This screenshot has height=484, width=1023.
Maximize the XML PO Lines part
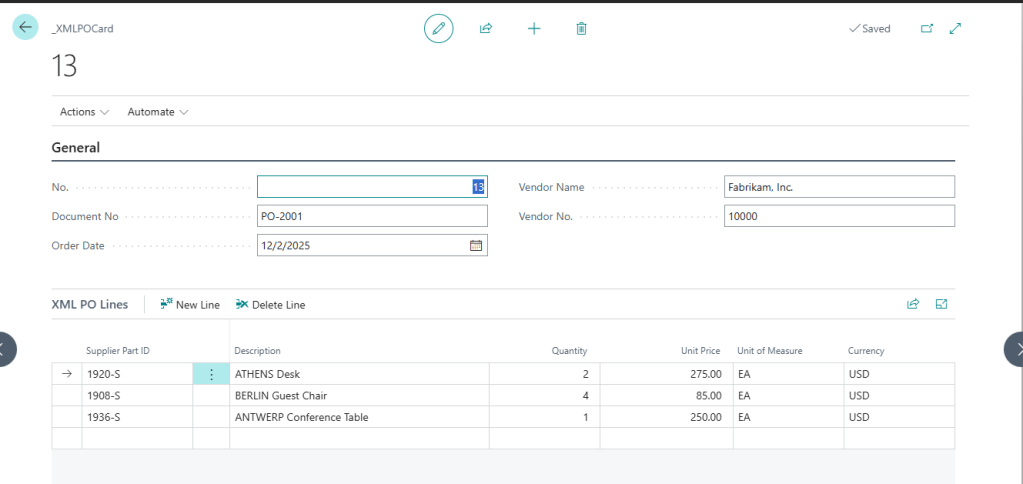coord(941,304)
